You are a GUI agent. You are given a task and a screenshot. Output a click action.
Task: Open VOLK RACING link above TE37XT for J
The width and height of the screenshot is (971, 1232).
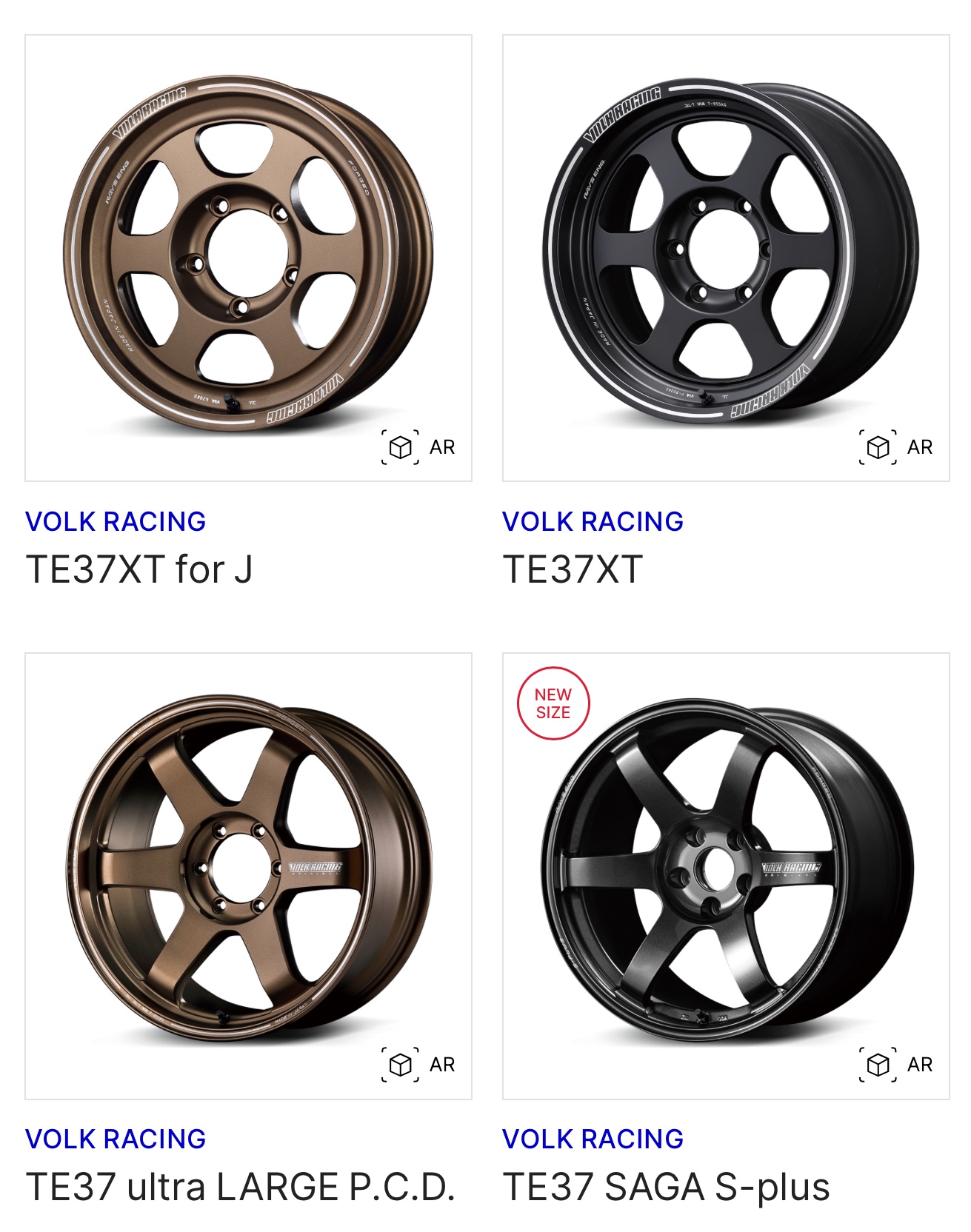tap(116, 521)
